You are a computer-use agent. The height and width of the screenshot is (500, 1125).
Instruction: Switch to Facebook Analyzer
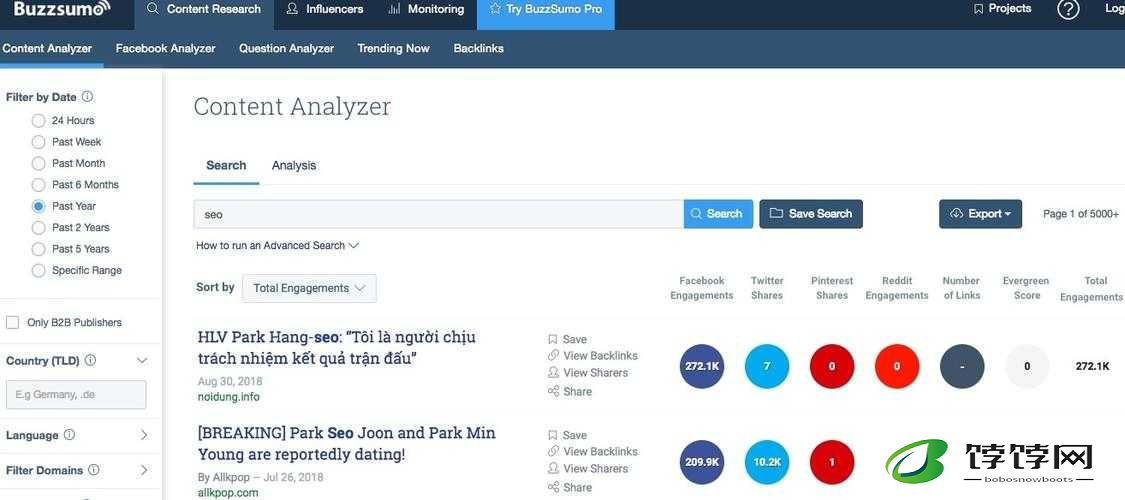(166, 48)
